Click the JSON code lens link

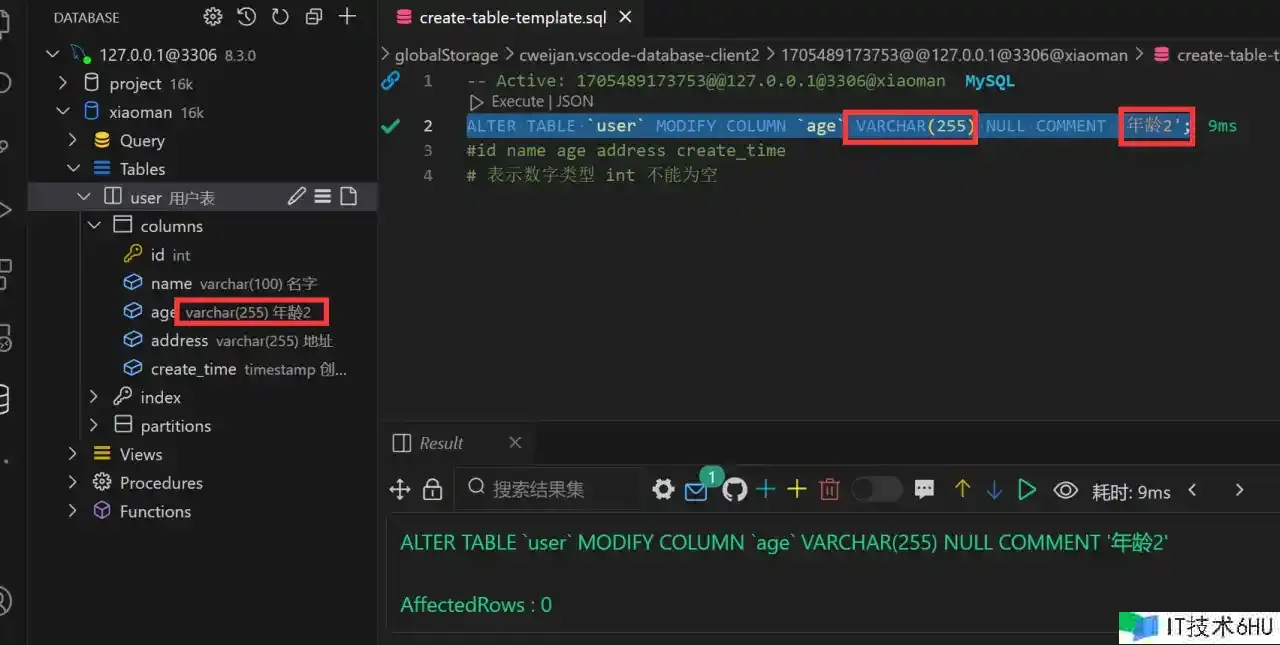[574, 101]
